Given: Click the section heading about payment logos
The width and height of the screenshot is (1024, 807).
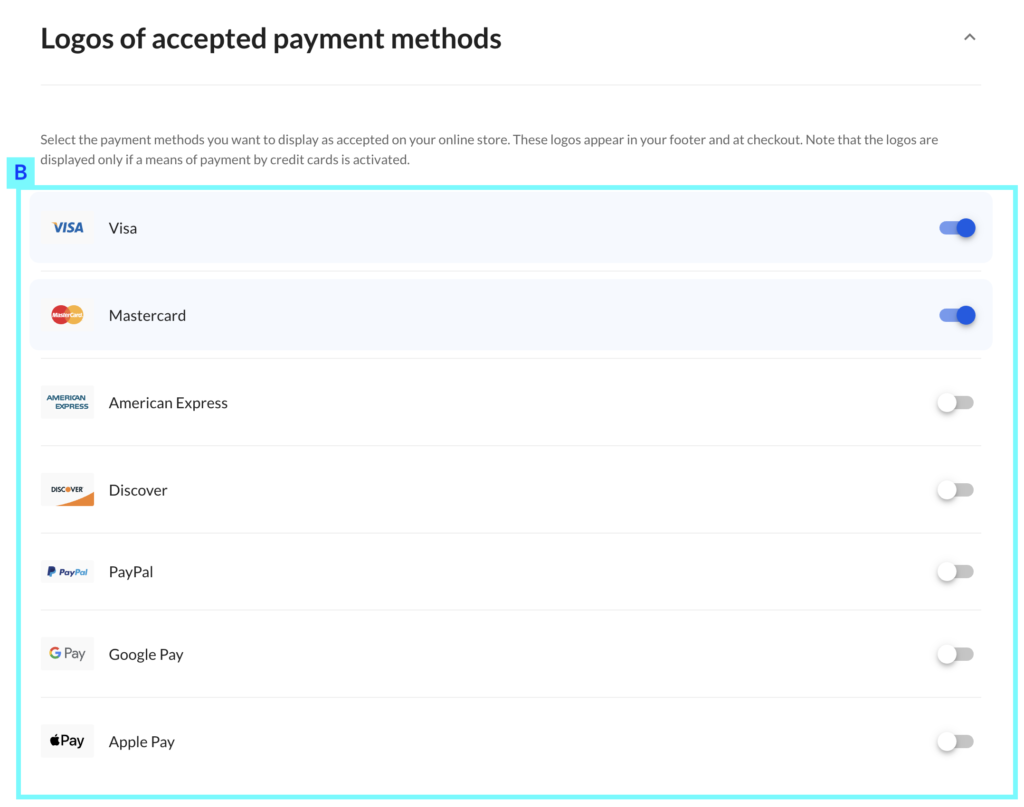Looking at the screenshot, I should [271, 39].
